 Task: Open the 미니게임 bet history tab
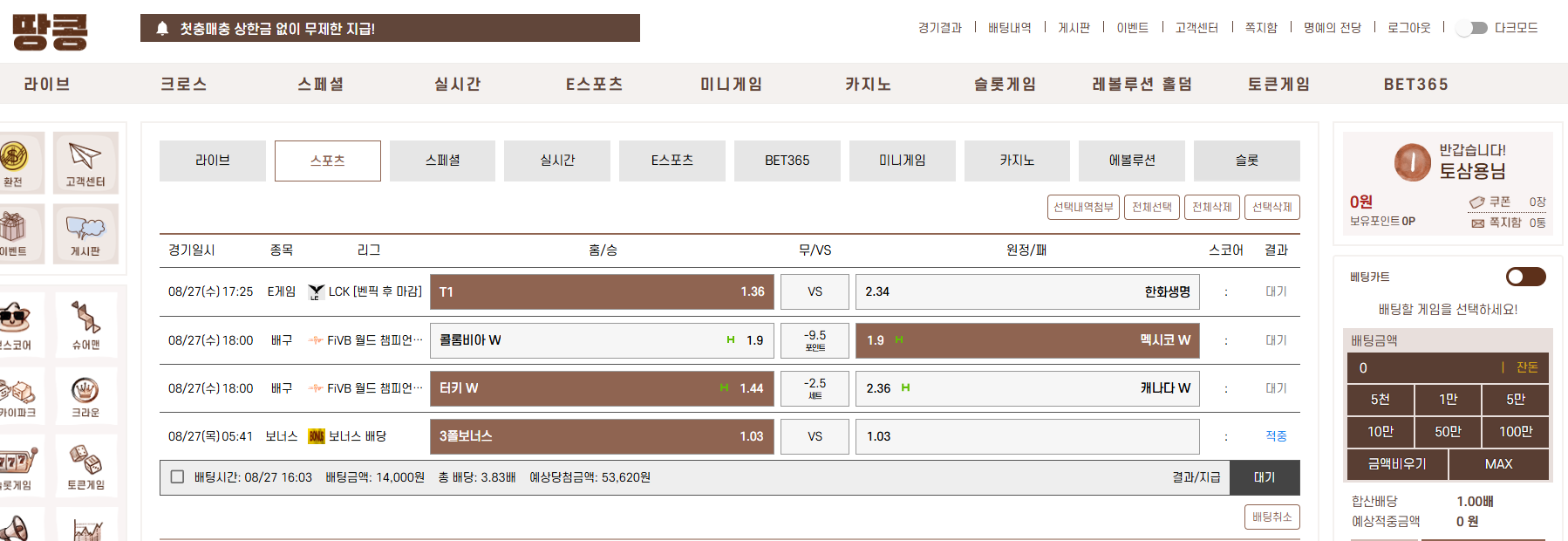point(903,161)
